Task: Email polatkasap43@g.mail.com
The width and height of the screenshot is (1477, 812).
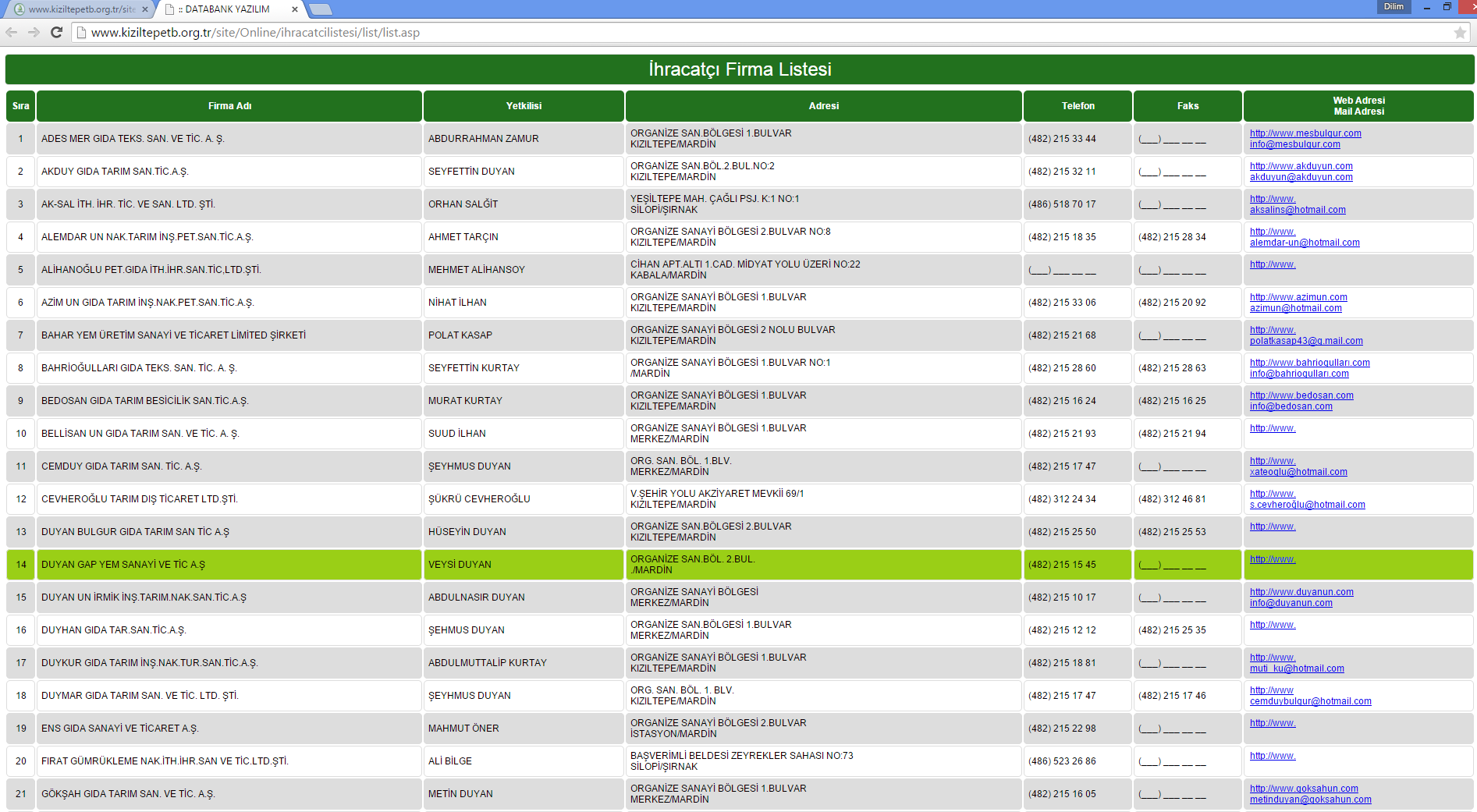Action: click(x=1306, y=341)
